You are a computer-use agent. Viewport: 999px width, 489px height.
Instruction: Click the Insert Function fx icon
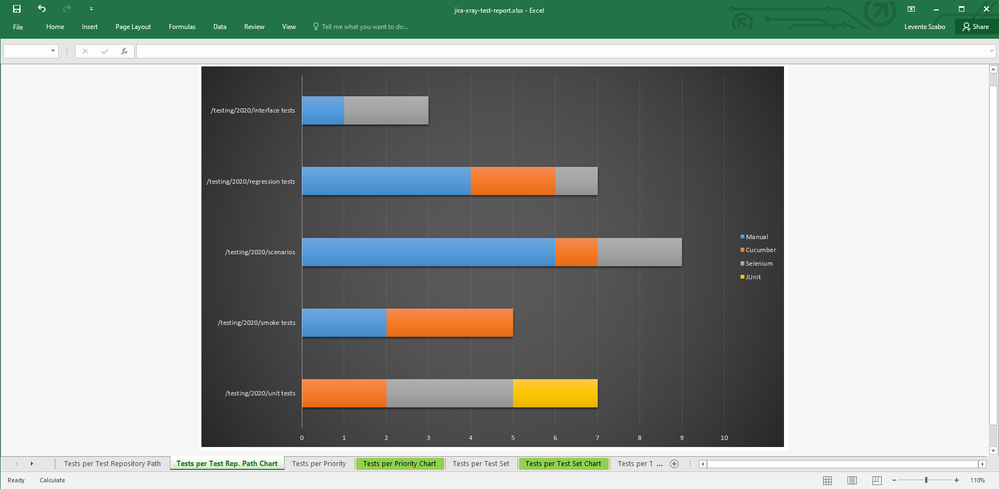(124, 51)
